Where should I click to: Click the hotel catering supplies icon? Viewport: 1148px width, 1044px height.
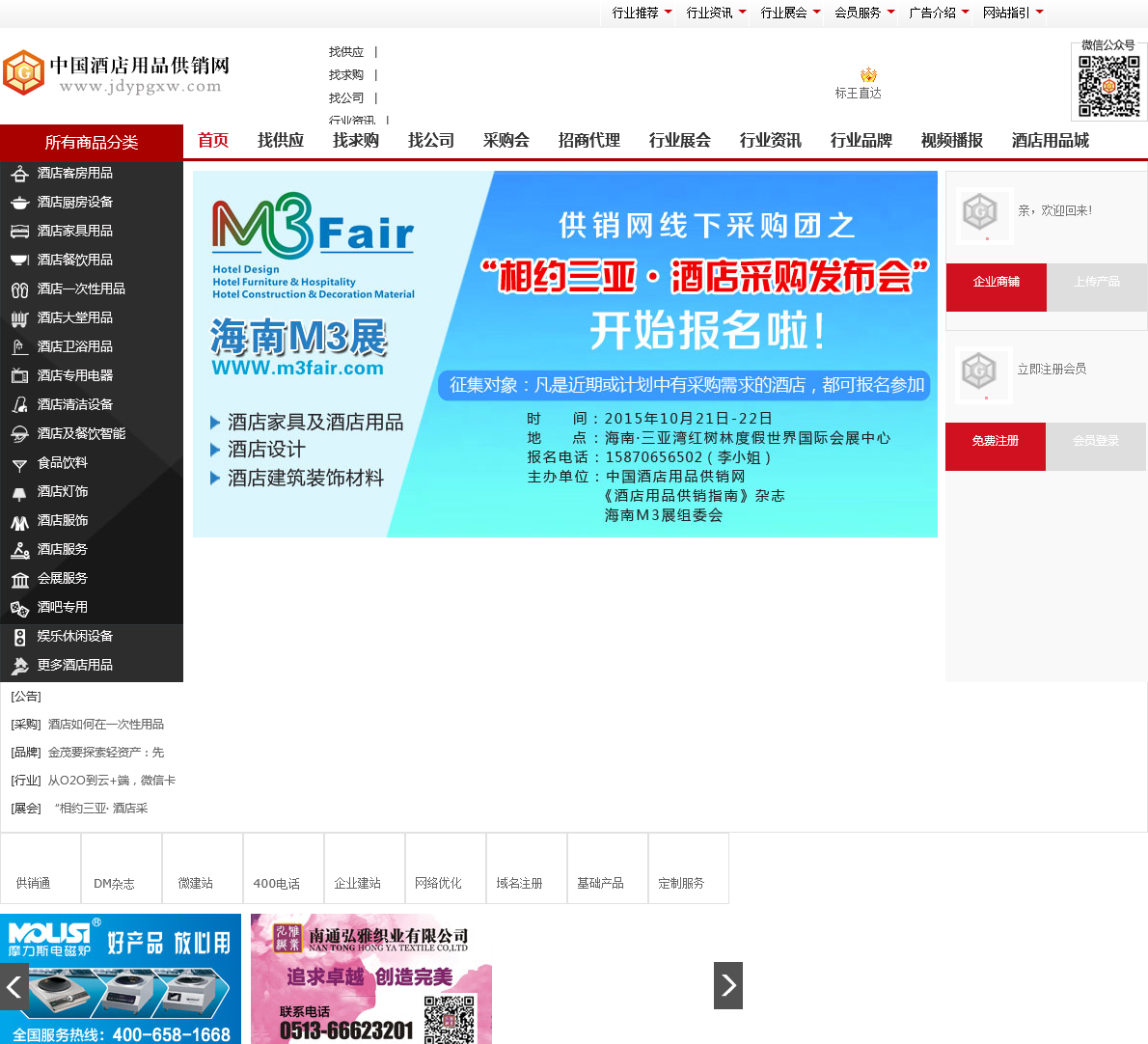click(x=19, y=261)
